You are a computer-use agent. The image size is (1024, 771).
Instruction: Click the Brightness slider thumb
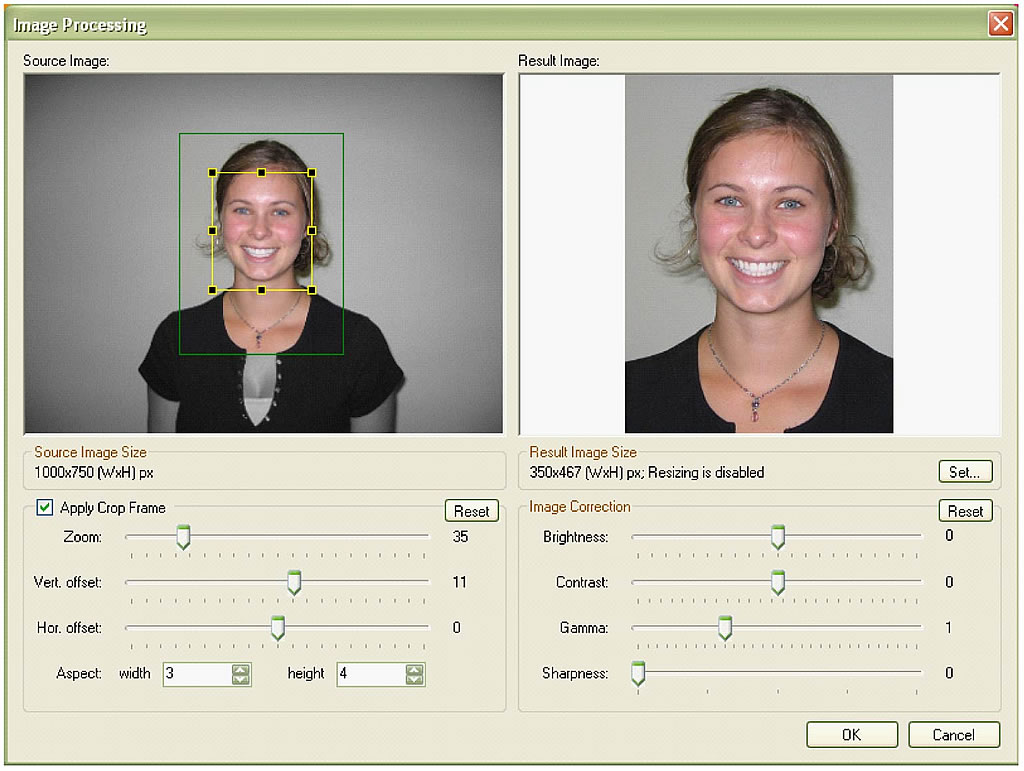click(778, 537)
